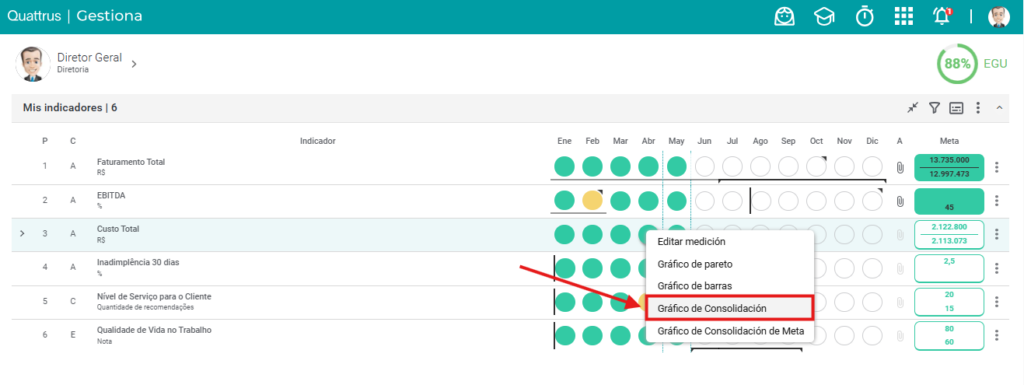This screenshot has height=385, width=1024.
Task: Click EBITDA March green circle
Action: point(620,200)
